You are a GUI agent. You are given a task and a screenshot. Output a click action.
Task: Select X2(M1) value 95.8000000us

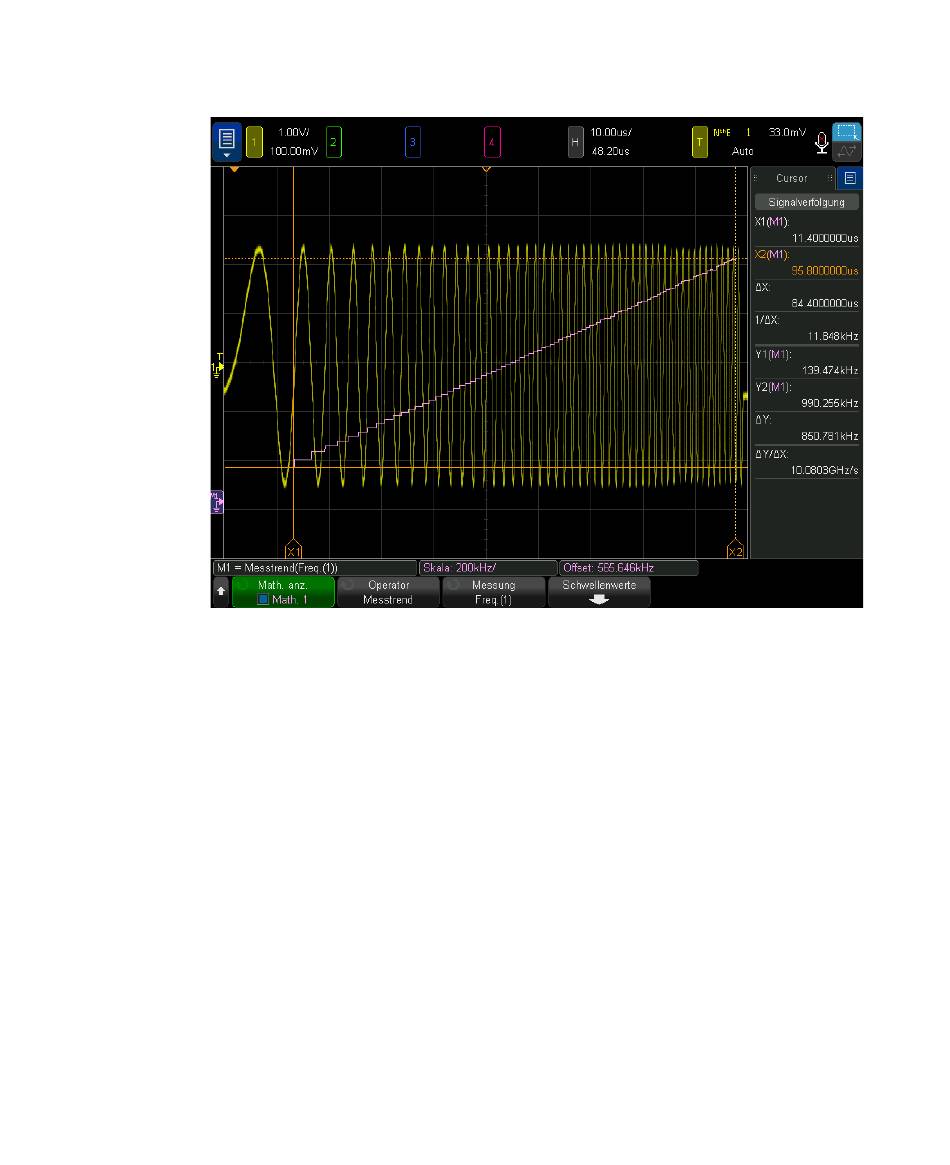(825, 270)
